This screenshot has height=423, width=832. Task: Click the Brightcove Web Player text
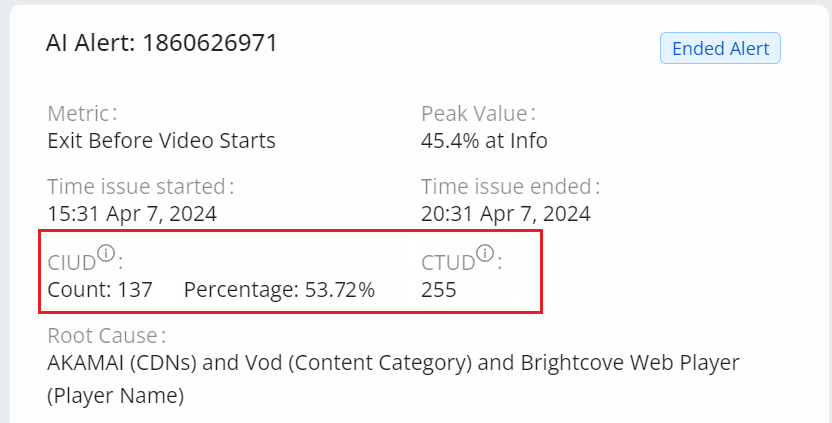click(629, 362)
